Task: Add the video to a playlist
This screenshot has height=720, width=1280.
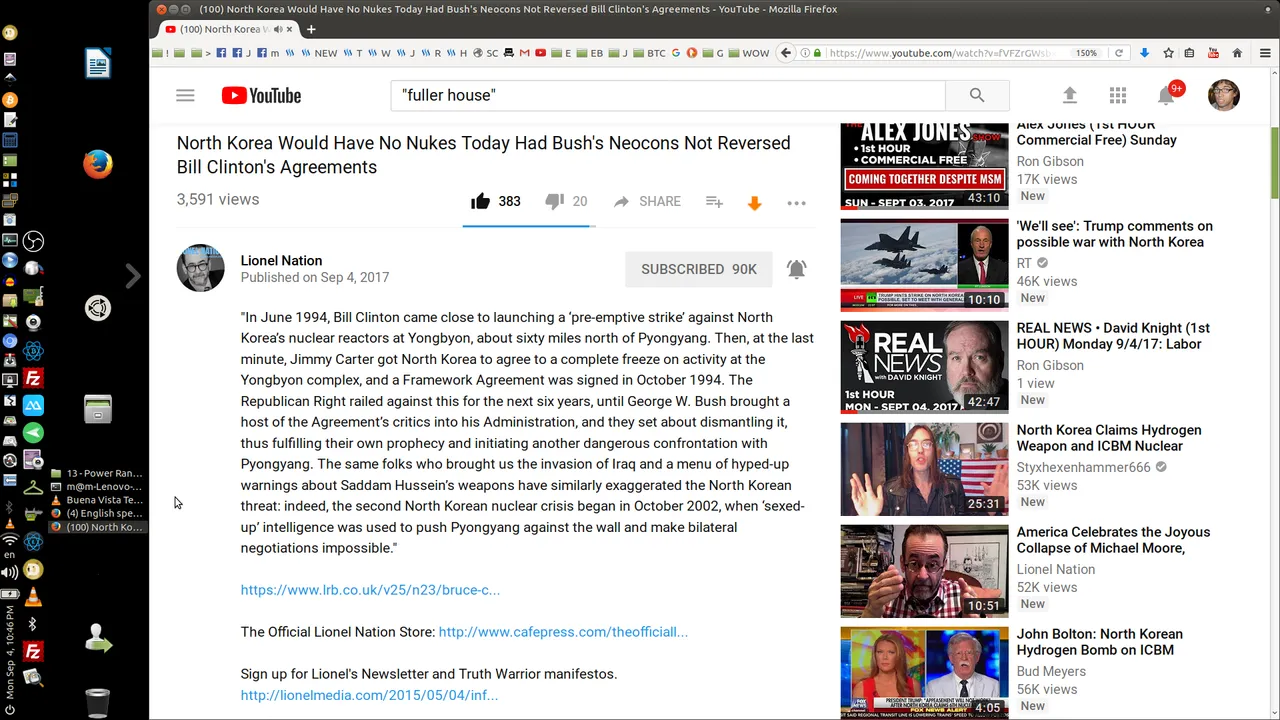Action: click(x=714, y=201)
